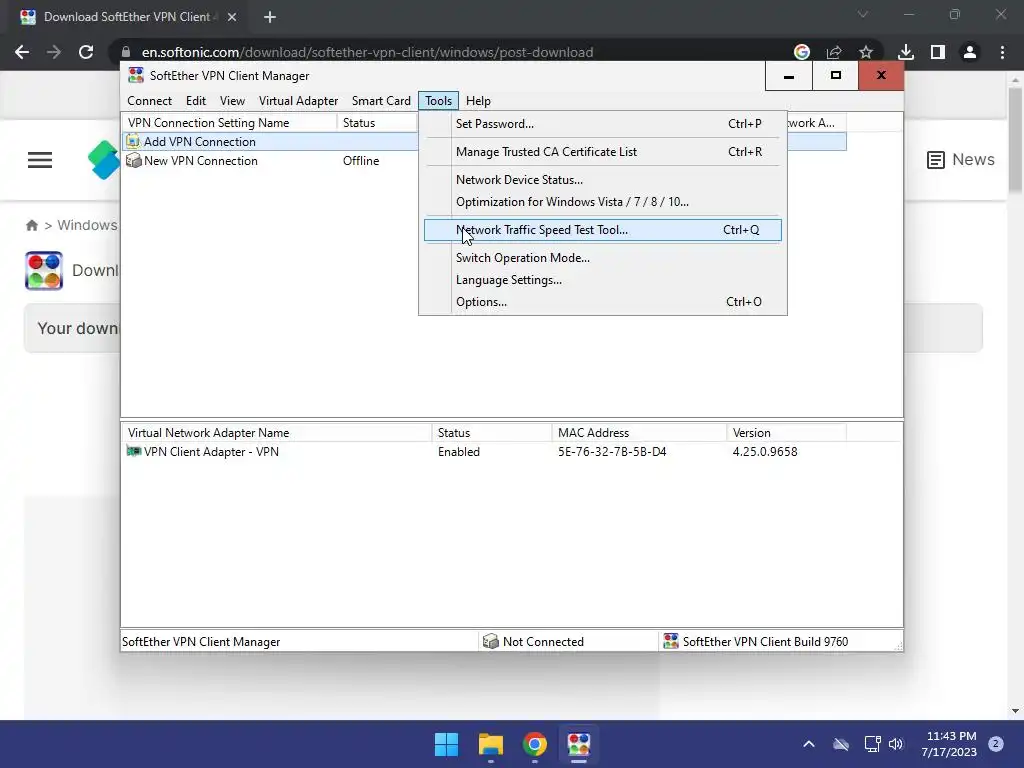Bookmark this page with star icon

coord(866,52)
